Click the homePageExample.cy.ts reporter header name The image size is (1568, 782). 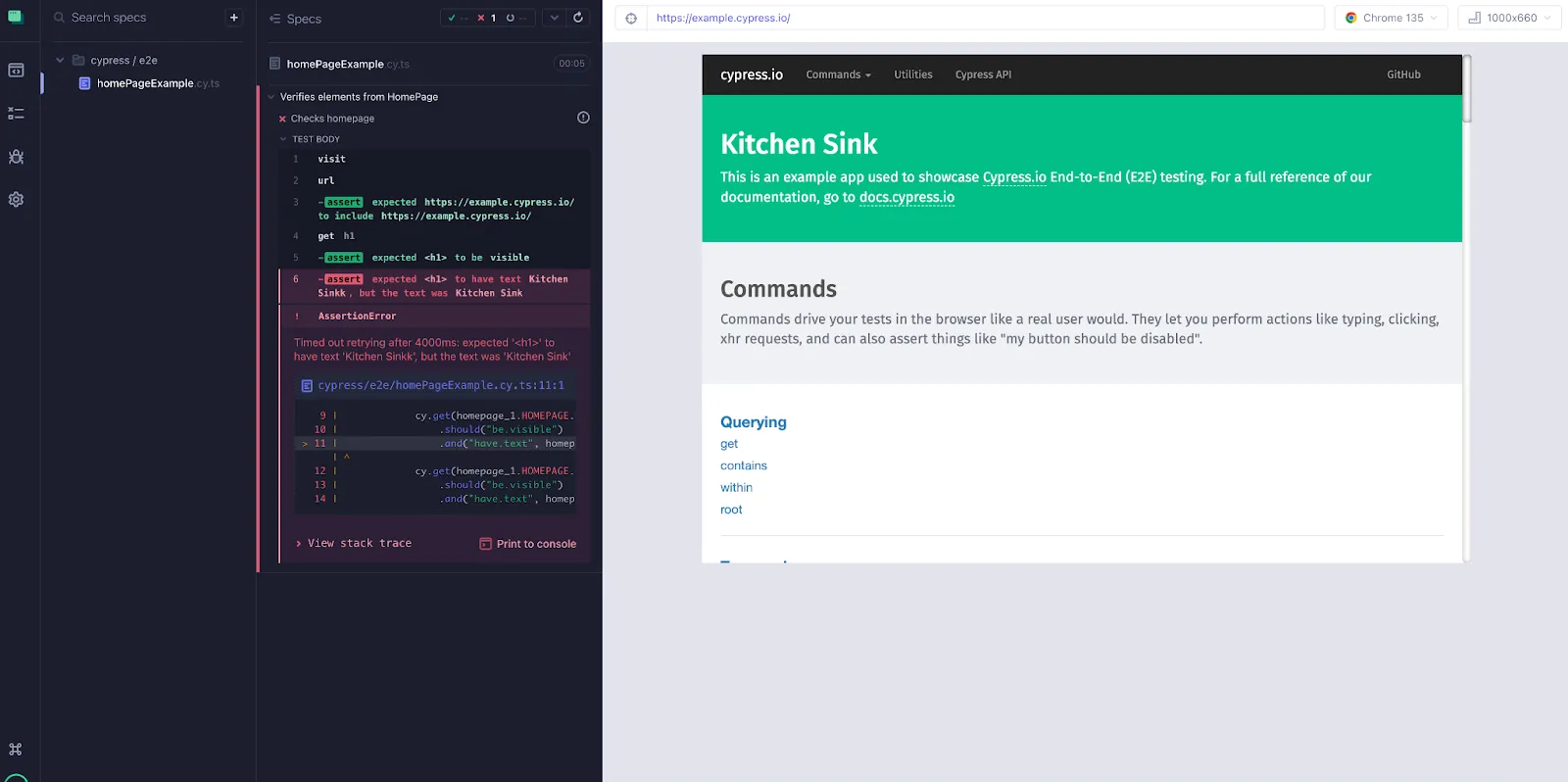click(x=348, y=64)
